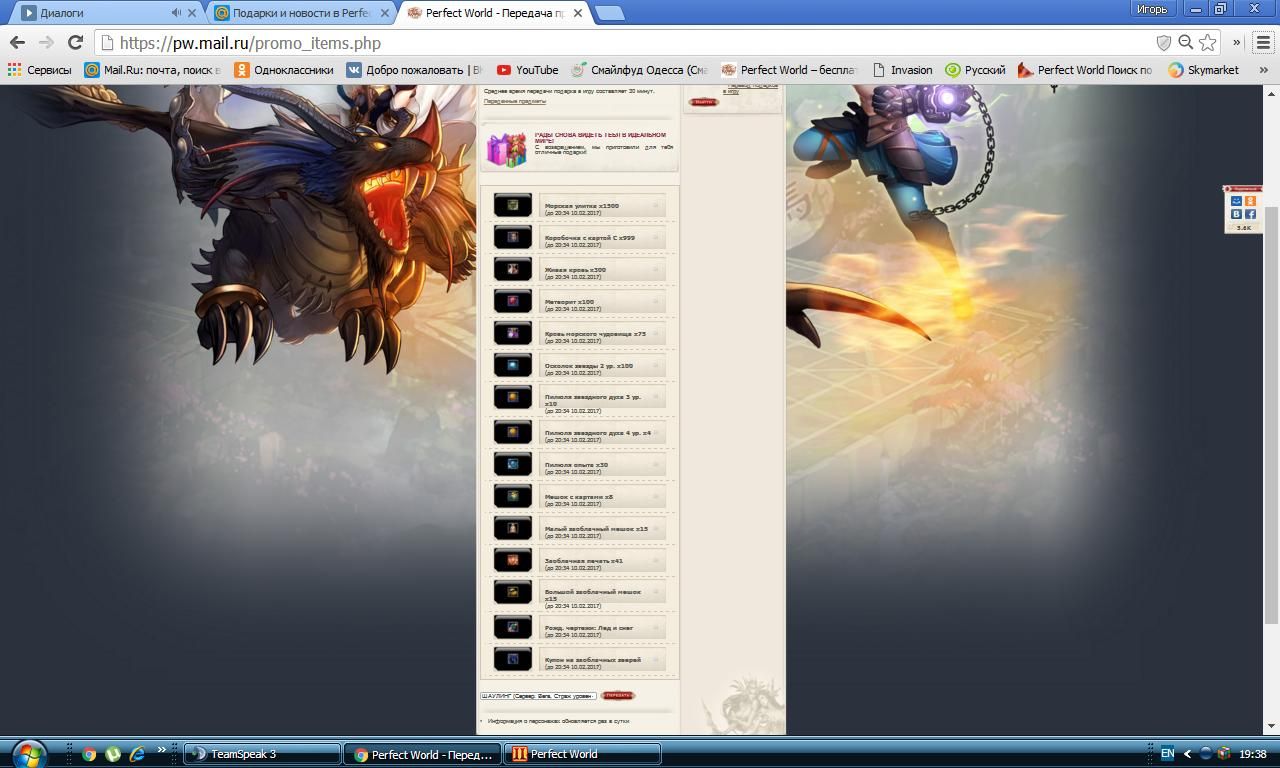Click the Кровь морского чудовища x75 icon
Image resolution: width=1280 pixels, height=768 pixels.
coord(513,333)
